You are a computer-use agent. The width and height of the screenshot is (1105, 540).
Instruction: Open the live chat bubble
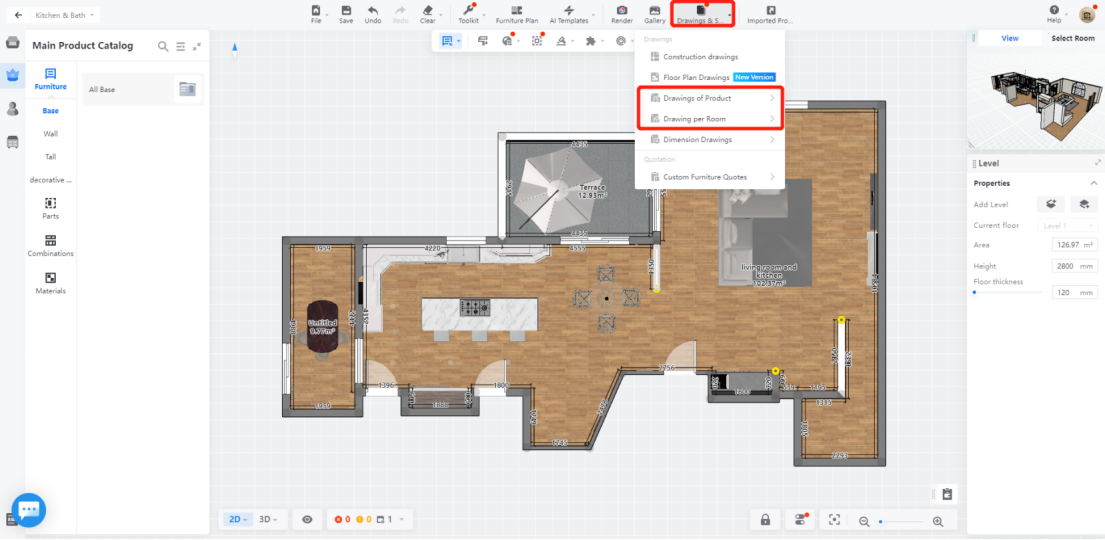coord(28,510)
